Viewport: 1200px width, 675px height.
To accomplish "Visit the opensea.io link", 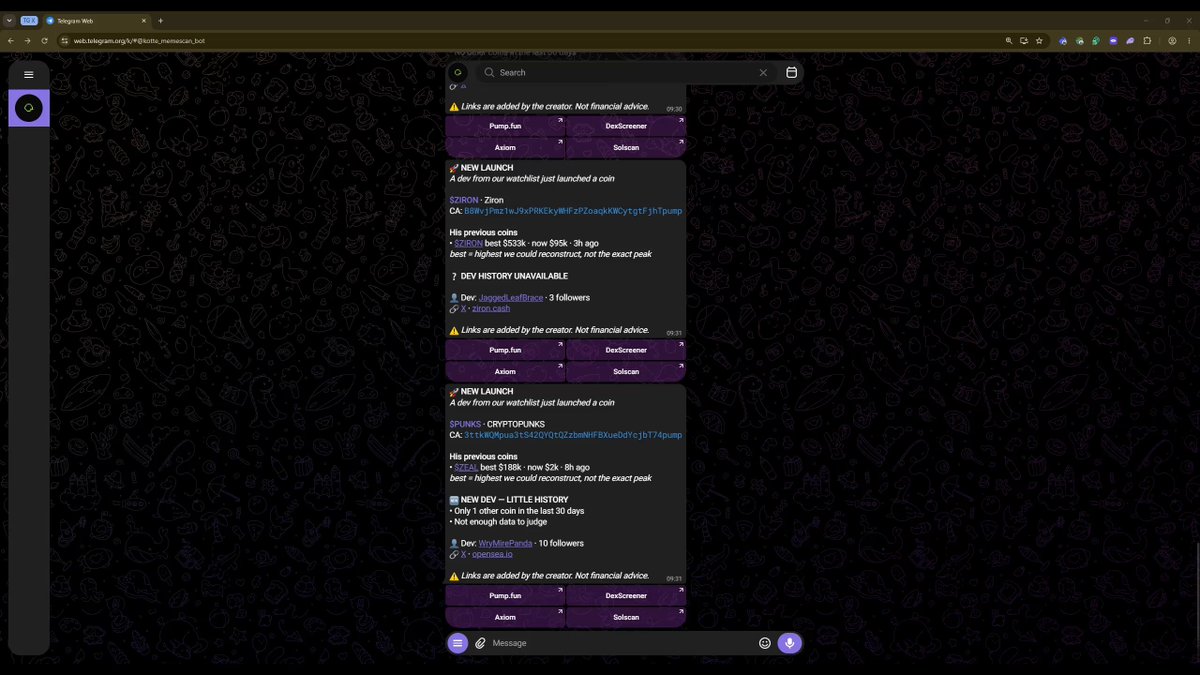I will coord(492,554).
